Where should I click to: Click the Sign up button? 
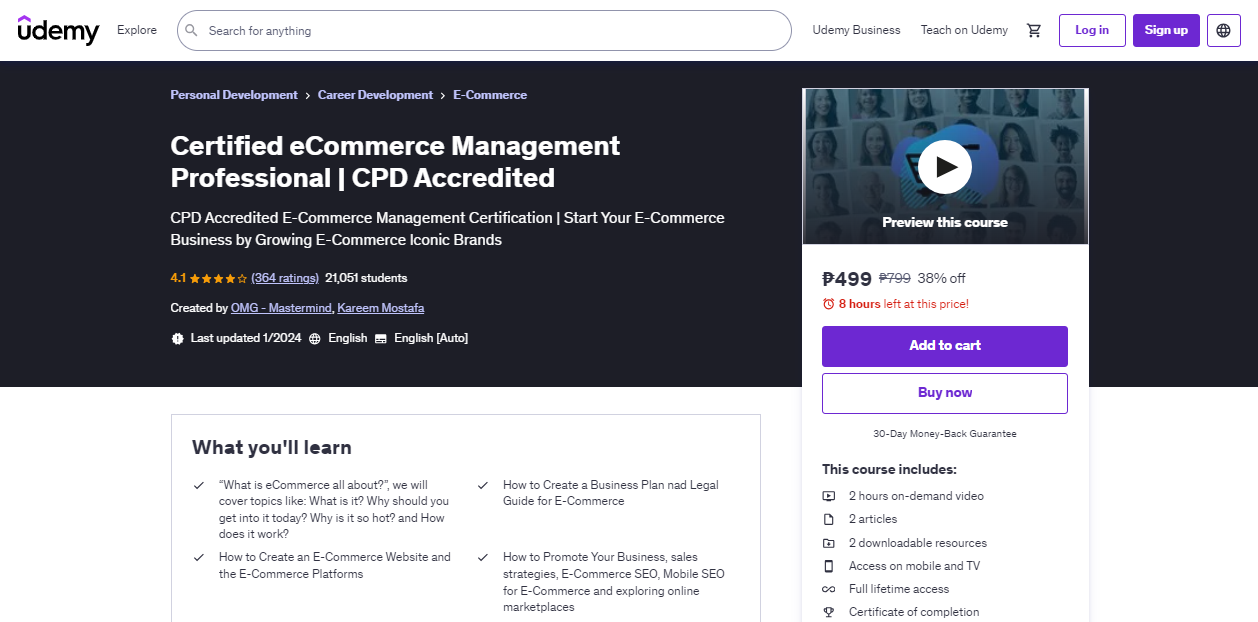(x=1166, y=30)
